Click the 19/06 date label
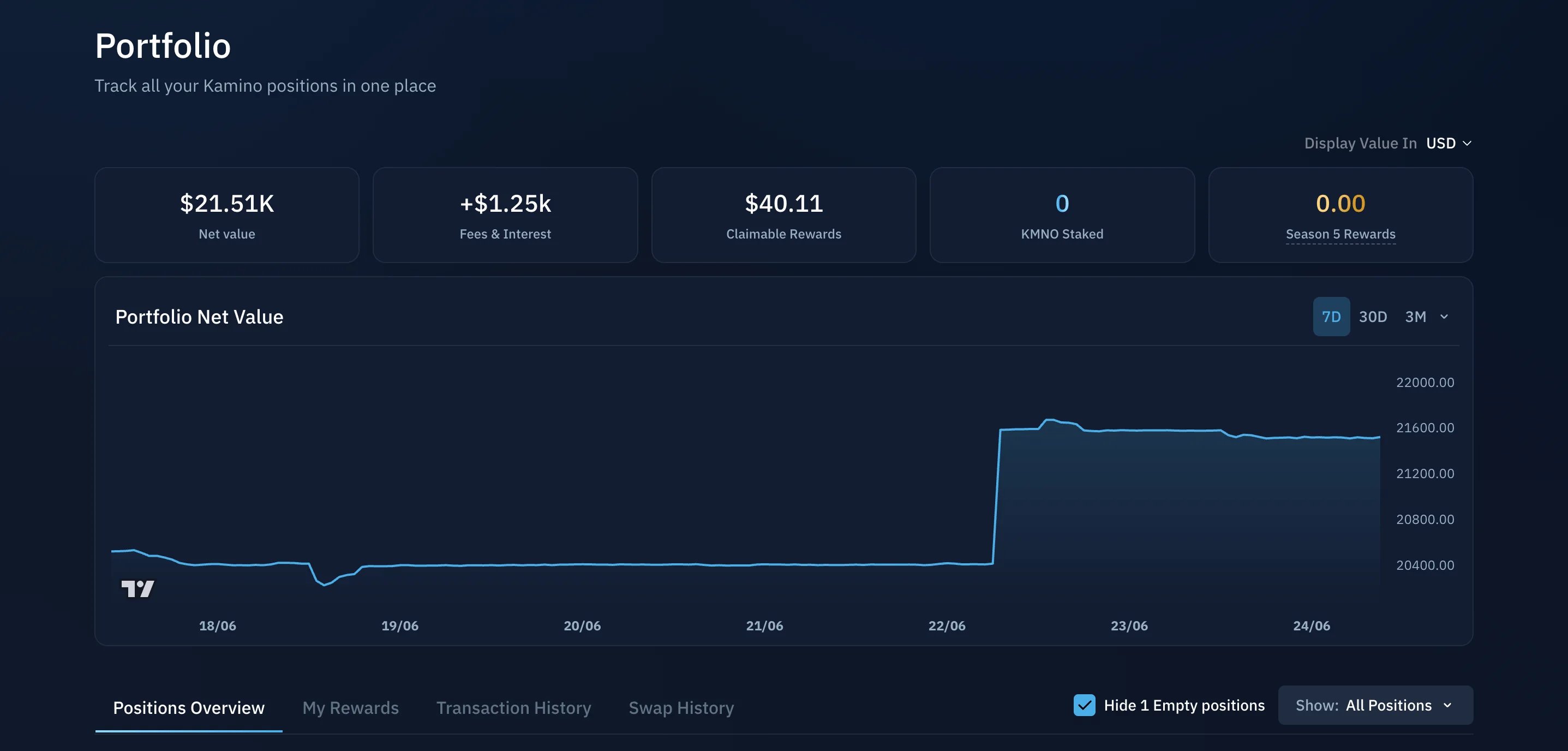 point(400,625)
